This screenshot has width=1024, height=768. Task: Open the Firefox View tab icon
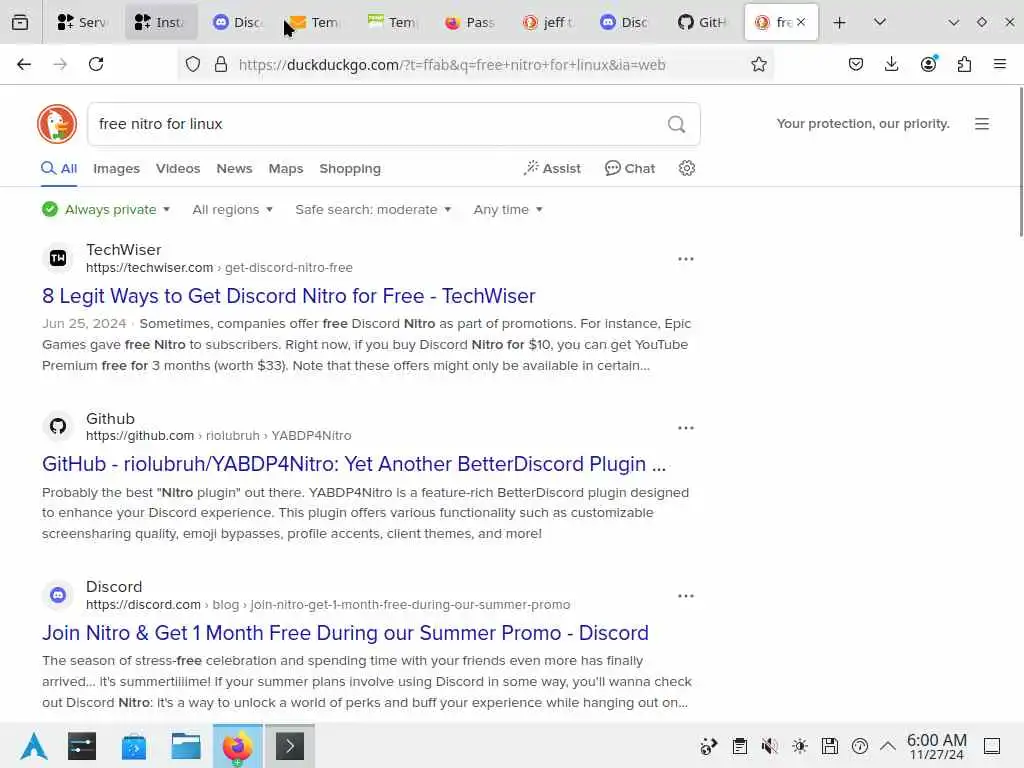[x=20, y=22]
